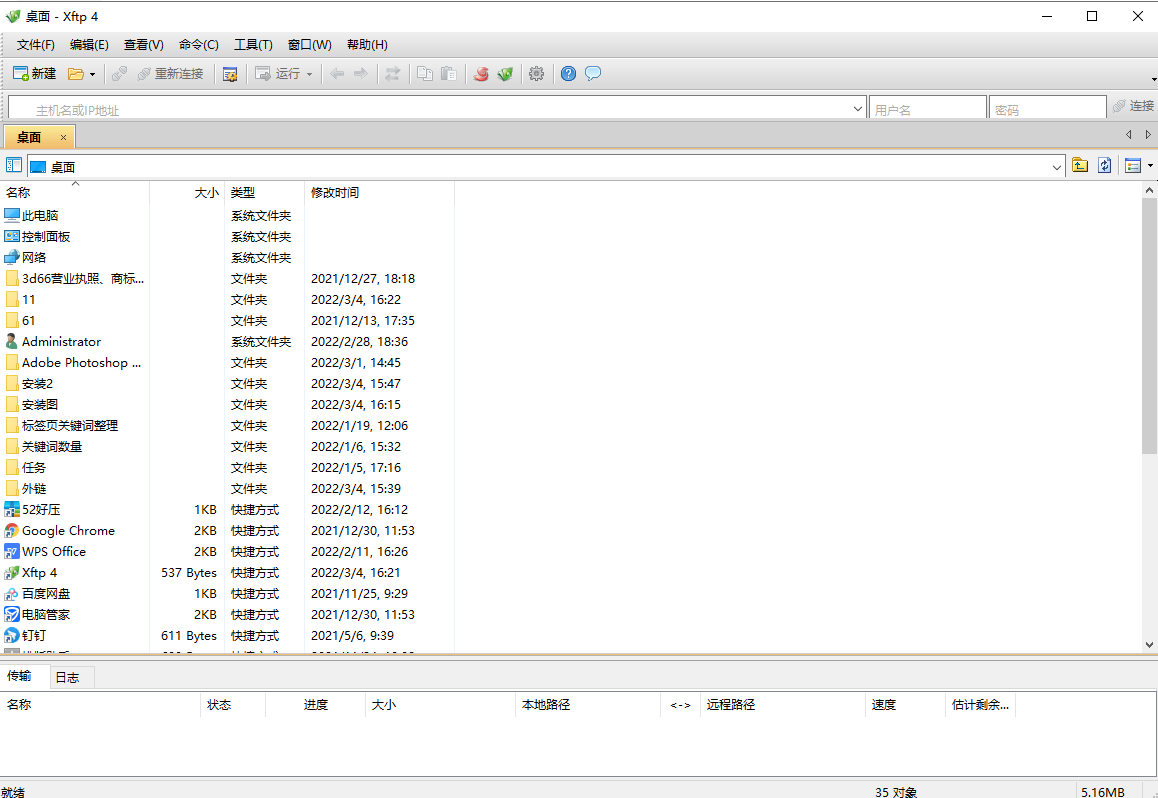Sort by the 名称 column header
Image resolution: width=1158 pixels, height=798 pixels.
(75, 193)
